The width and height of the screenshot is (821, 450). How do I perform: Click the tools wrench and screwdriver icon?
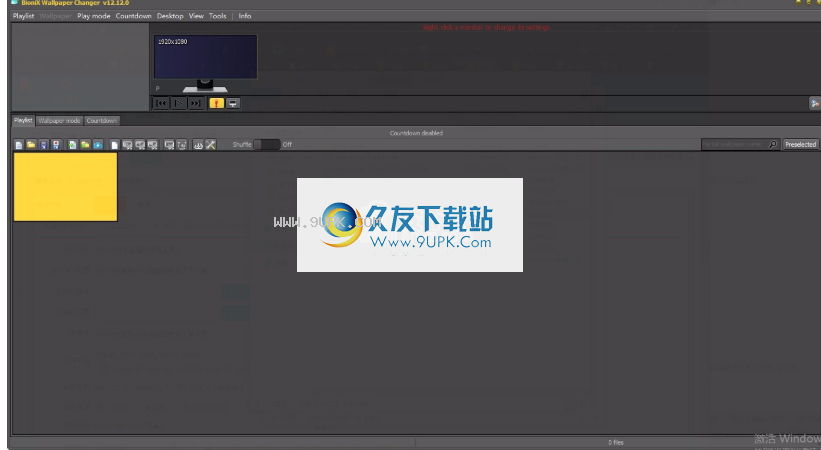(210, 145)
